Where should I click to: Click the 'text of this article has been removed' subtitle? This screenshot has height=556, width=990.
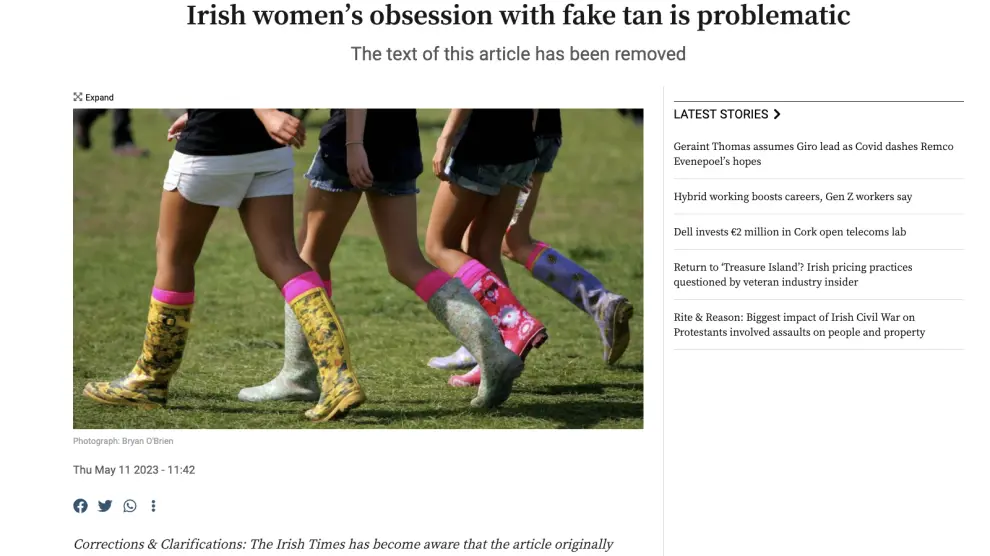(x=518, y=54)
